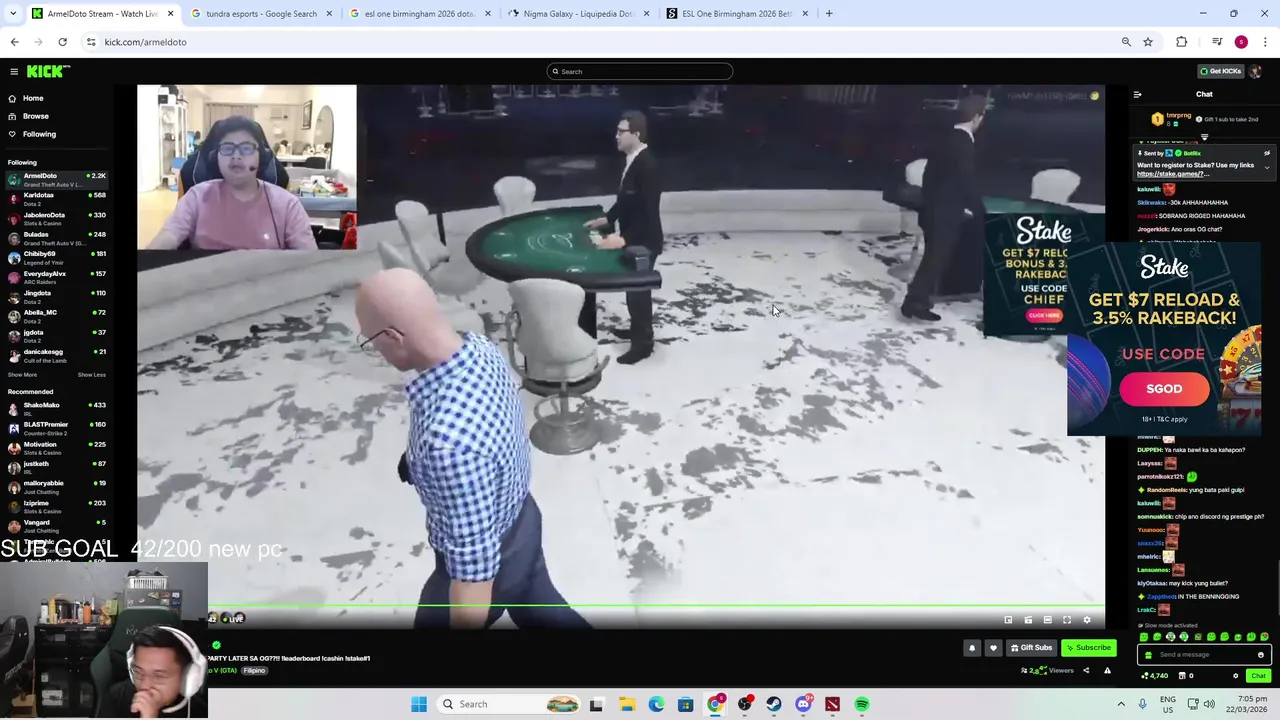
Task: Toggle notification bell for ArmelDoto
Action: [x=972, y=648]
